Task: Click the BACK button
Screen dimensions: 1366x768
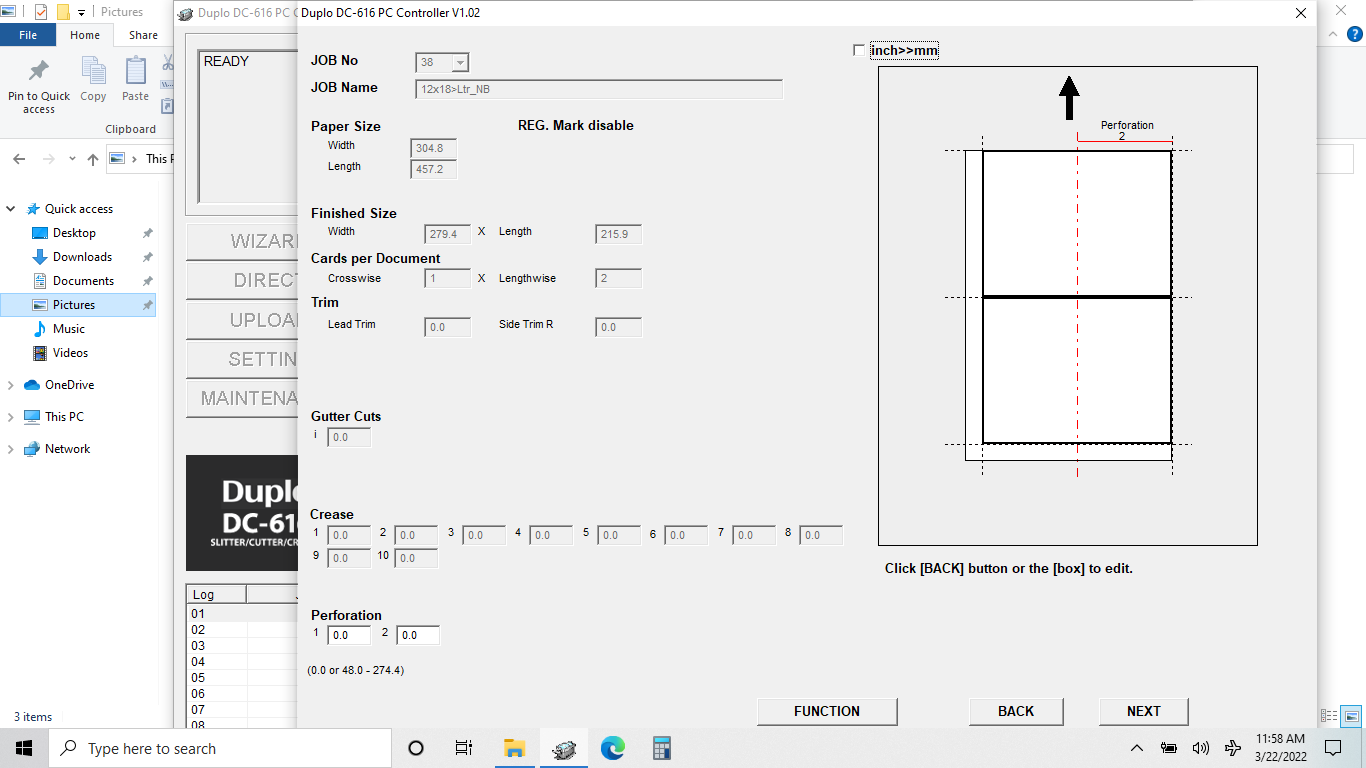Action: coord(1016,711)
